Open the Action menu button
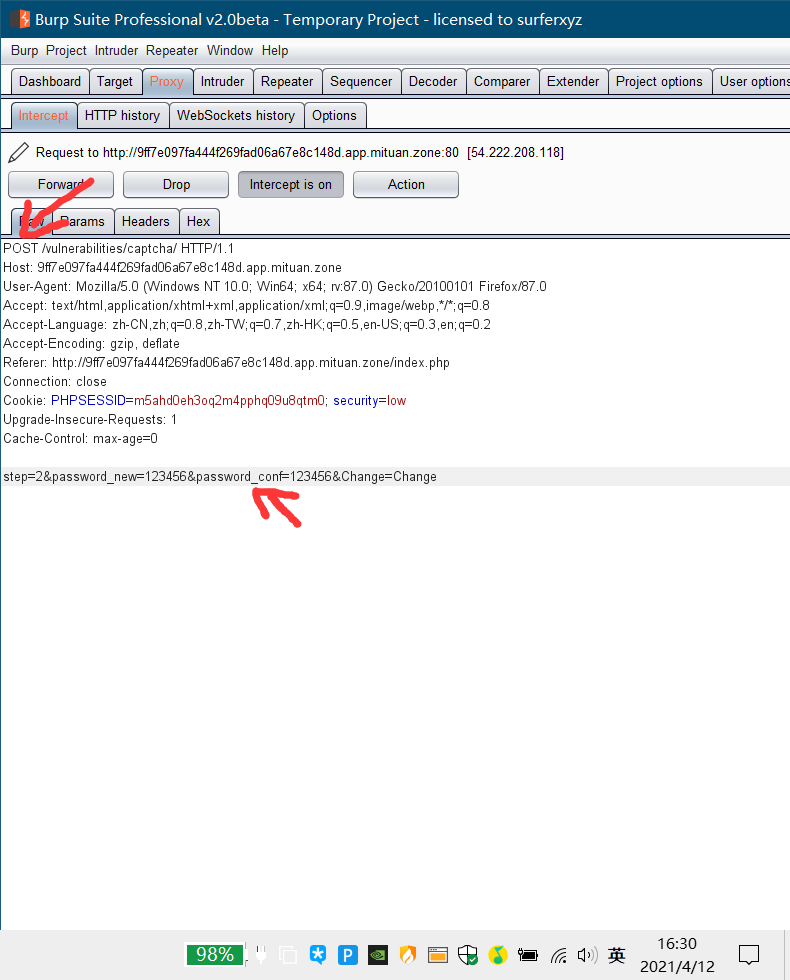 [x=406, y=184]
